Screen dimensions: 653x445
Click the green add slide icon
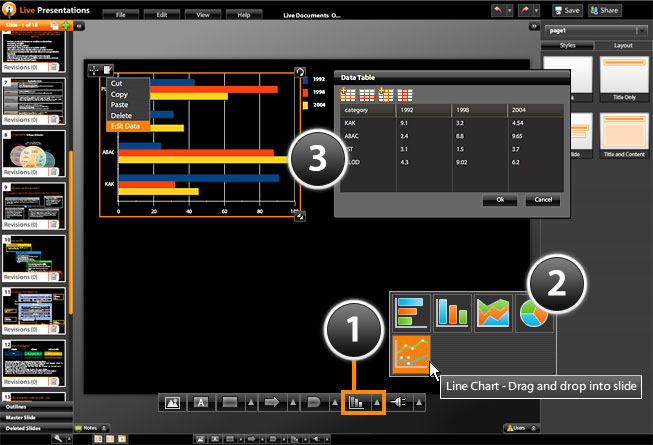(66, 25)
